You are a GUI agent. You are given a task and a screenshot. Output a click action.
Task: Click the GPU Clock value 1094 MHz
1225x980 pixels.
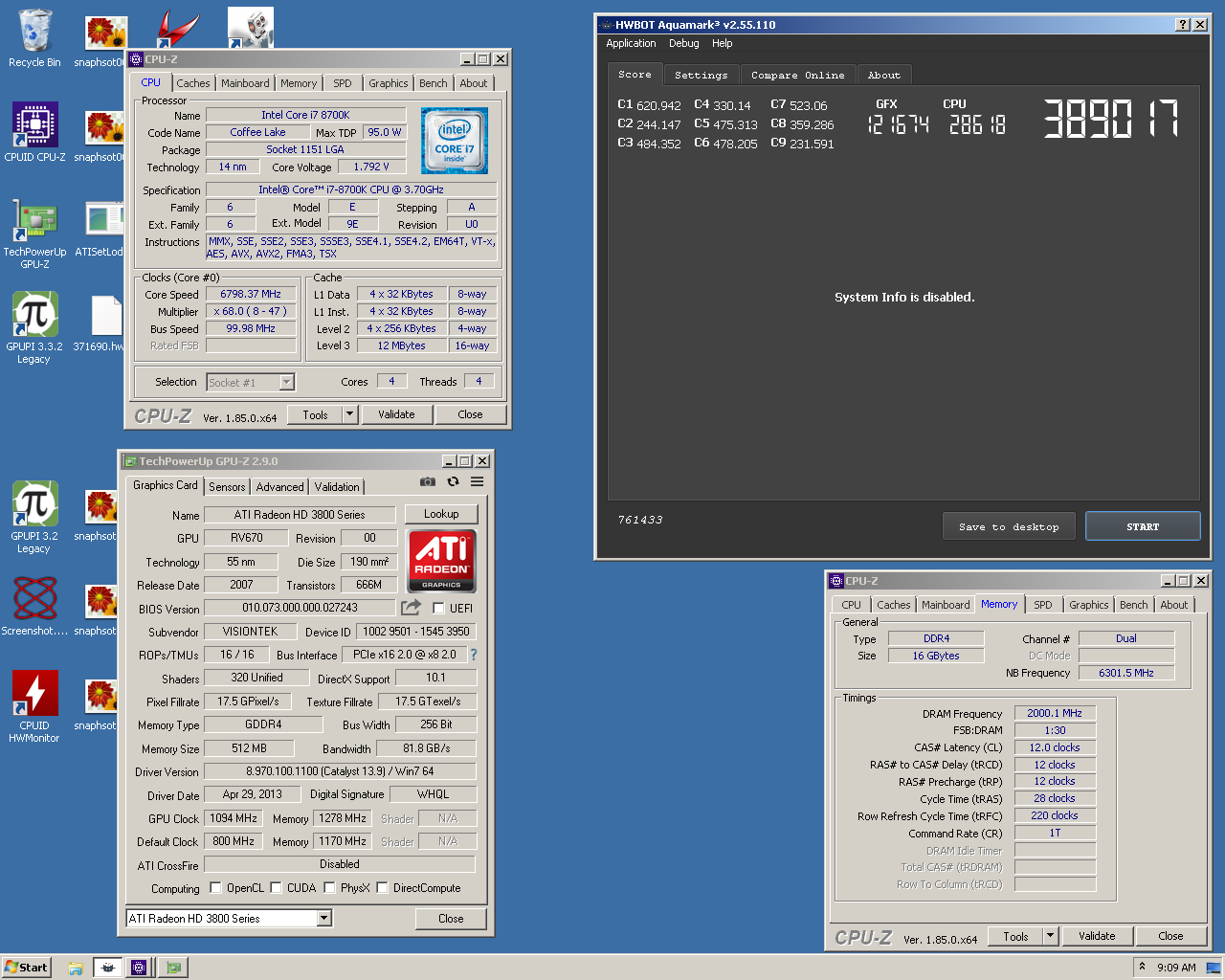pyautogui.click(x=234, y=818)
